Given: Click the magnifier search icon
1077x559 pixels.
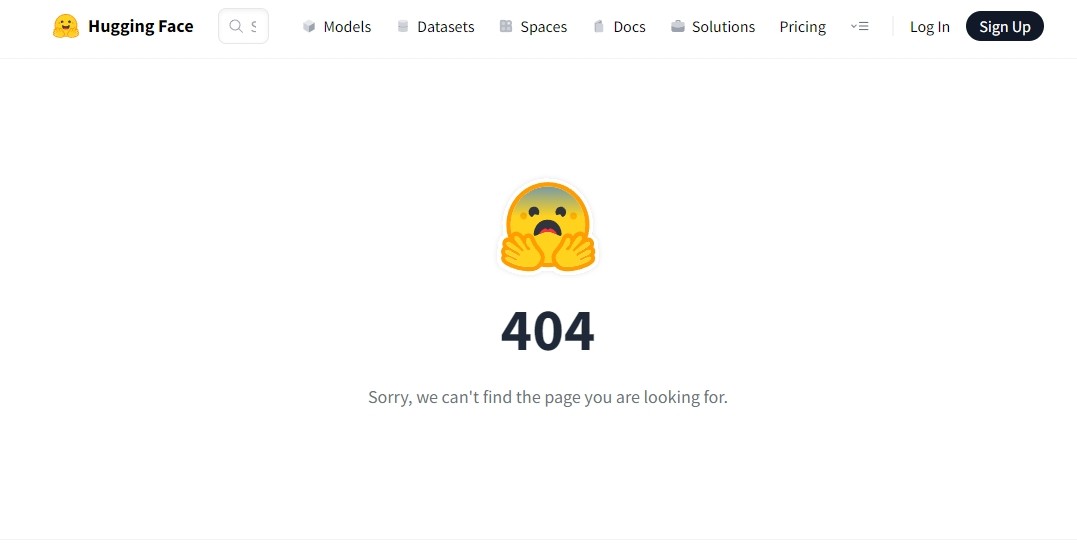Looking at the screenshot, I should click(236, 26).
